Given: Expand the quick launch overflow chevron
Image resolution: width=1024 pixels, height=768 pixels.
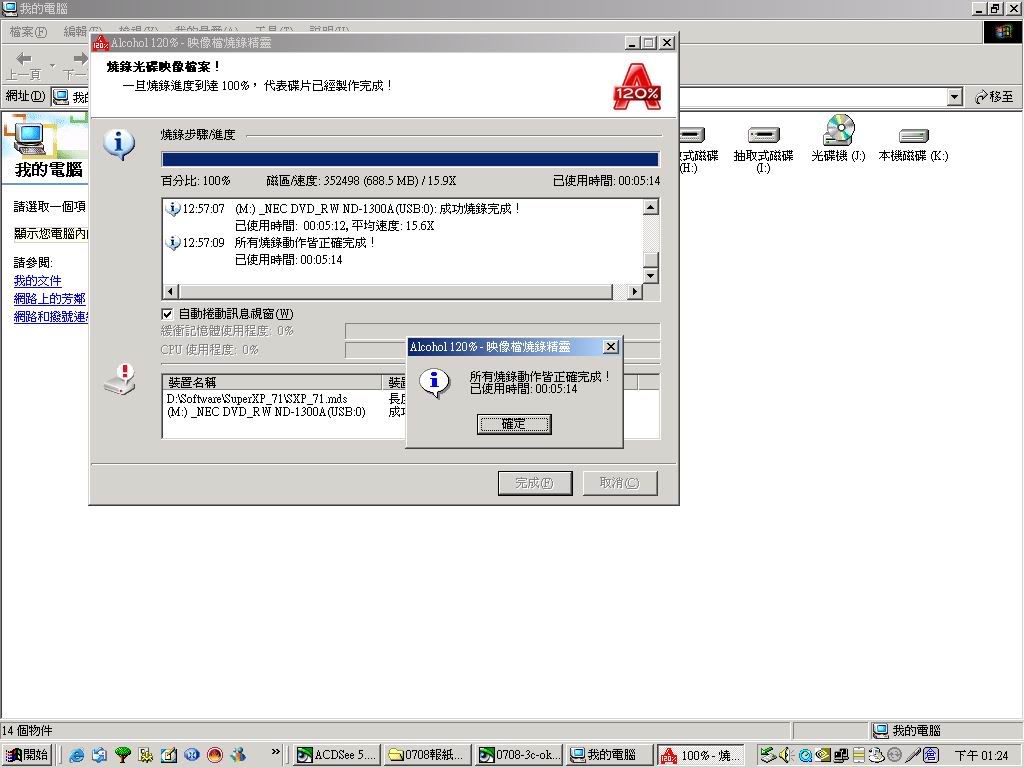Looking at the screenshot, I should 276,752.
